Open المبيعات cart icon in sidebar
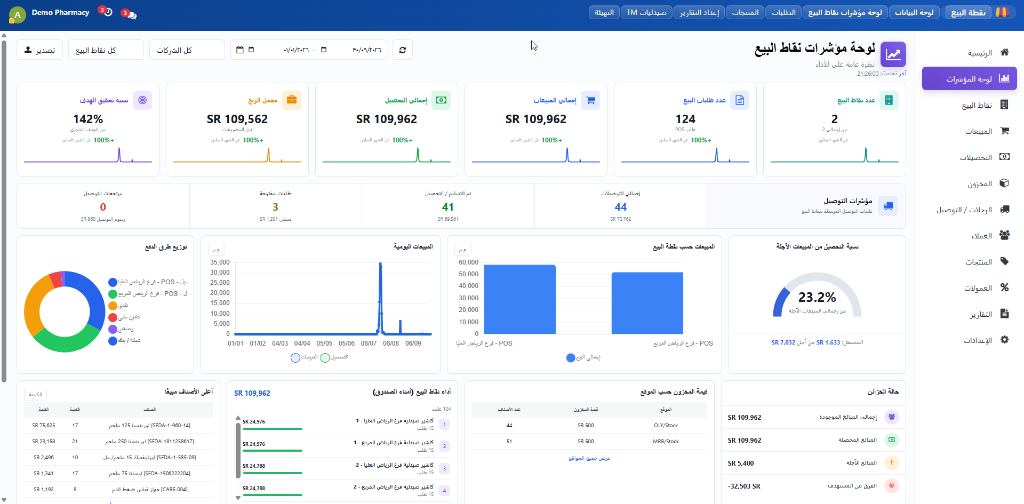This screenshot has height=504, width=1024. 1004,131
